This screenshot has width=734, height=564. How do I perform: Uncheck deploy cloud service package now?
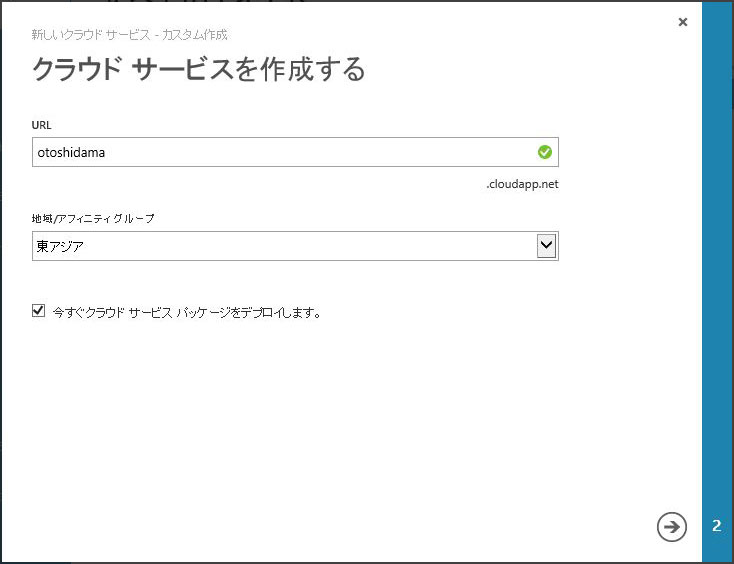tap(38, 310)
